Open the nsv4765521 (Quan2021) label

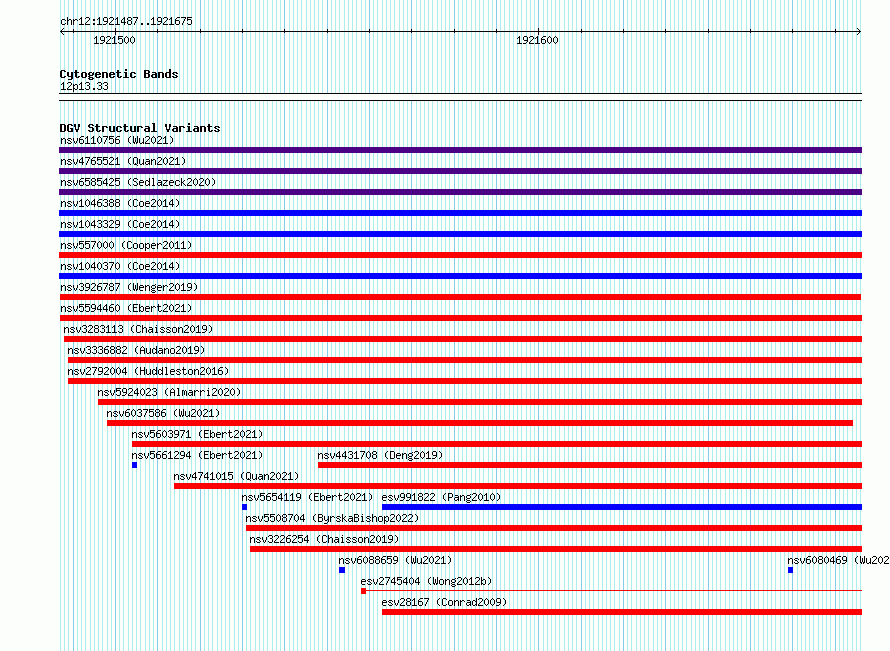(x=123, y=161)
